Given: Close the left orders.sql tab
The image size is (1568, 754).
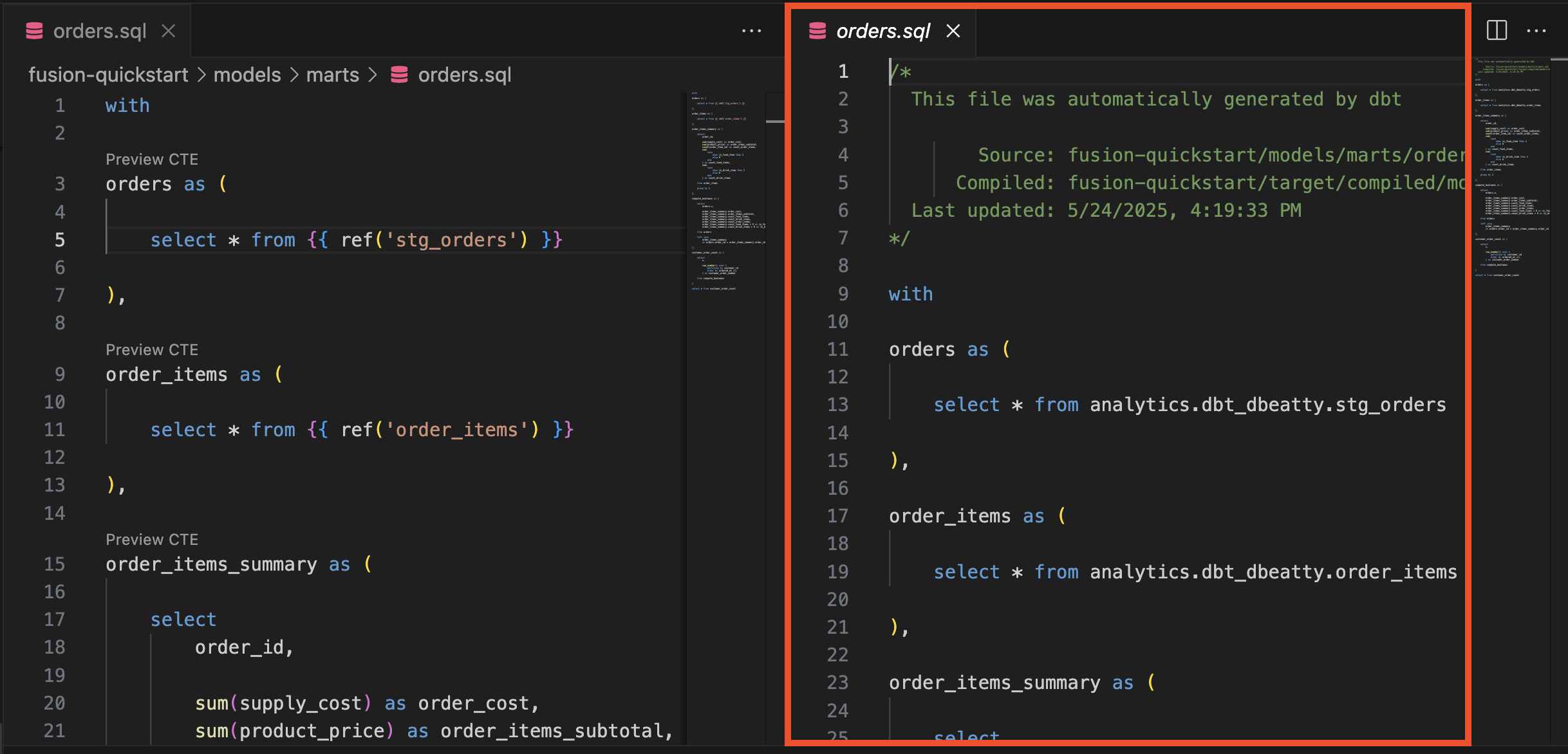Looking at the screenshot, I should (169, 31).
